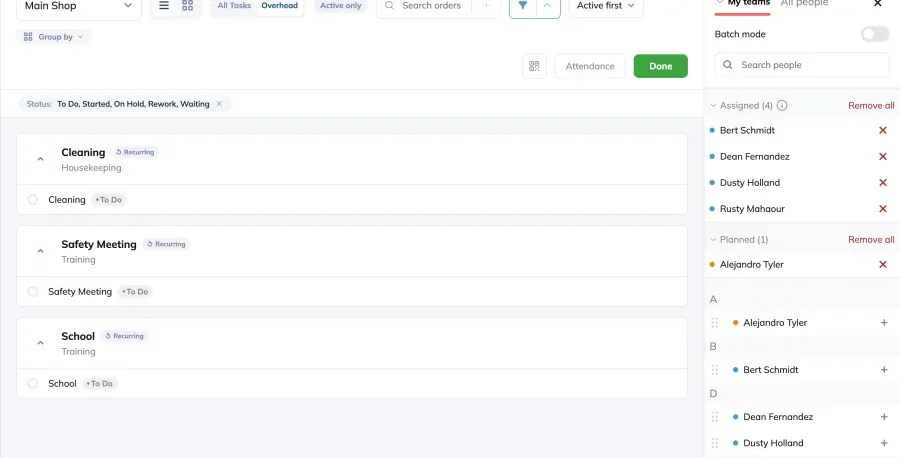Click the Housekeeping category label
This screenshot has height=458, width=900.
pyautogui.click(x=91, y=168)
